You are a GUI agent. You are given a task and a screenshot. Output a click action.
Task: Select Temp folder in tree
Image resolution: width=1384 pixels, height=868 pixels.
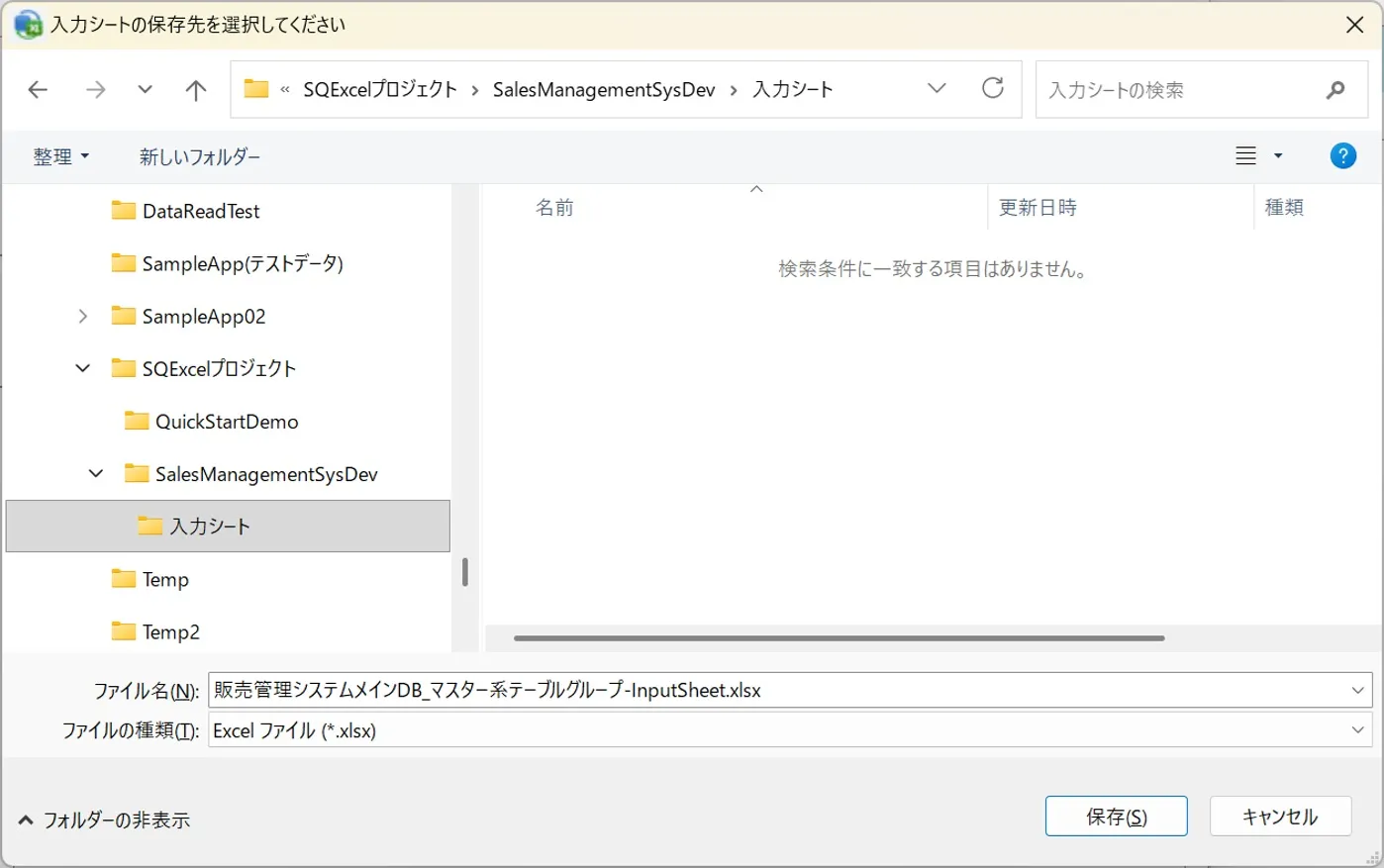coord(165,579)
